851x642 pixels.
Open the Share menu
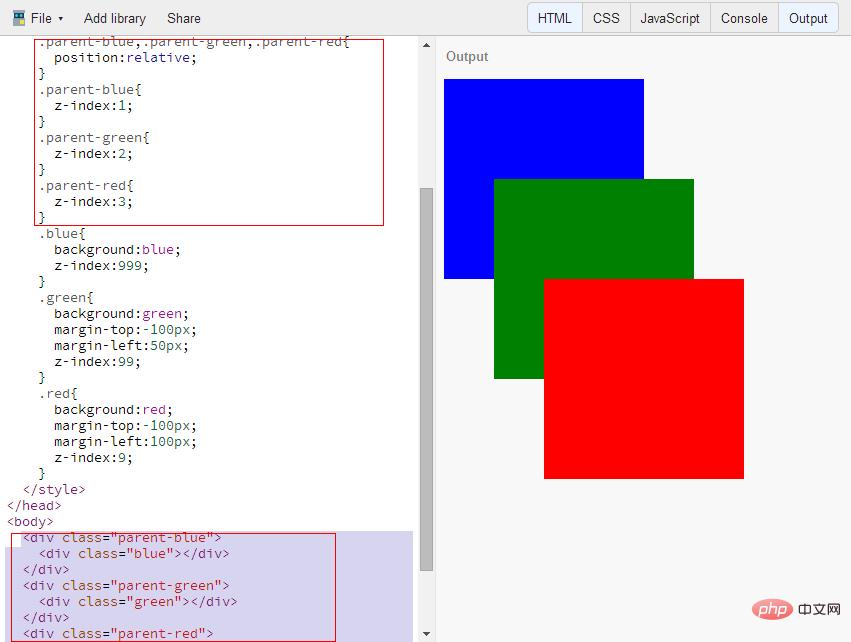184,18
